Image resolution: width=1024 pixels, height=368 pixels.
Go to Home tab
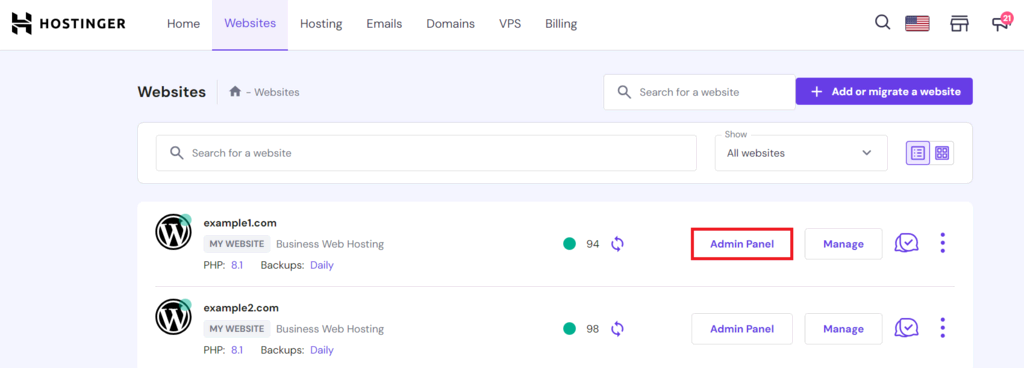(184, 24)
